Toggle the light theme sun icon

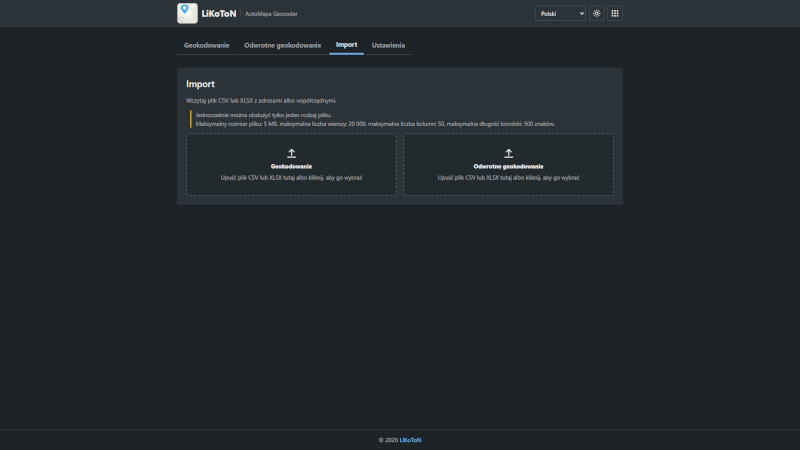pos(596,14)
